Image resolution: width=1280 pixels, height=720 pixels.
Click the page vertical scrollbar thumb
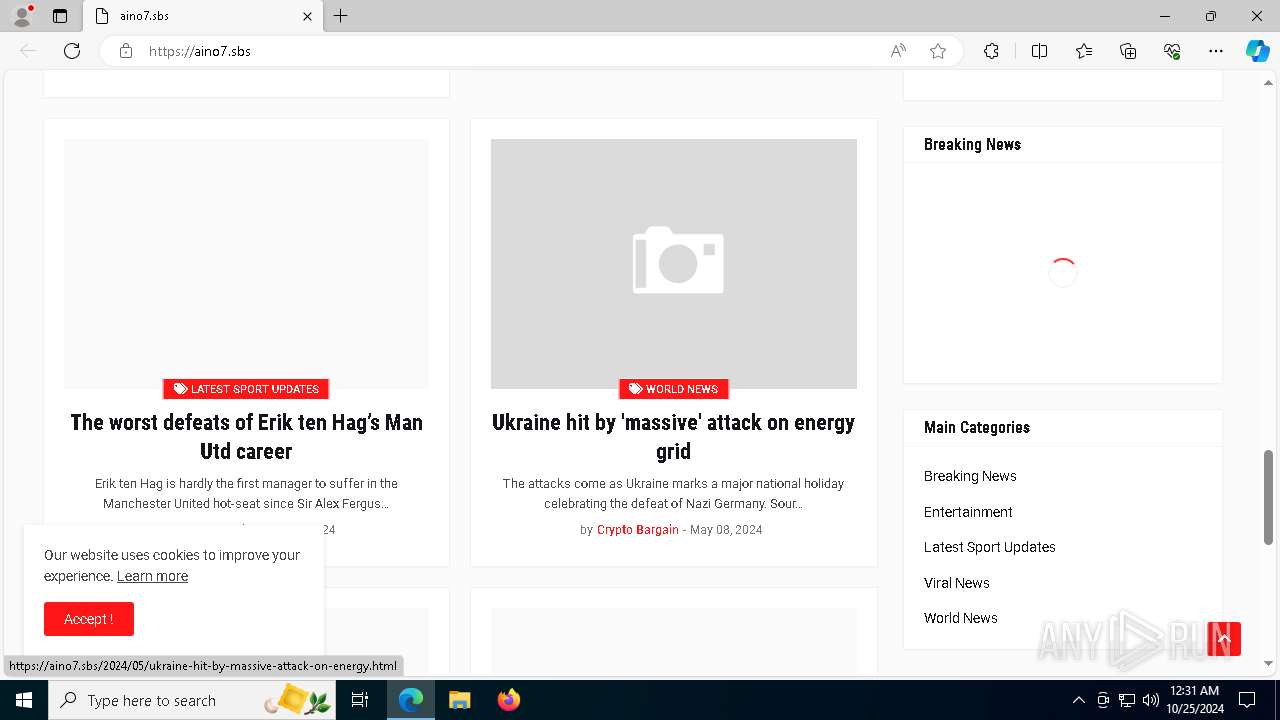click(1268, 497)
